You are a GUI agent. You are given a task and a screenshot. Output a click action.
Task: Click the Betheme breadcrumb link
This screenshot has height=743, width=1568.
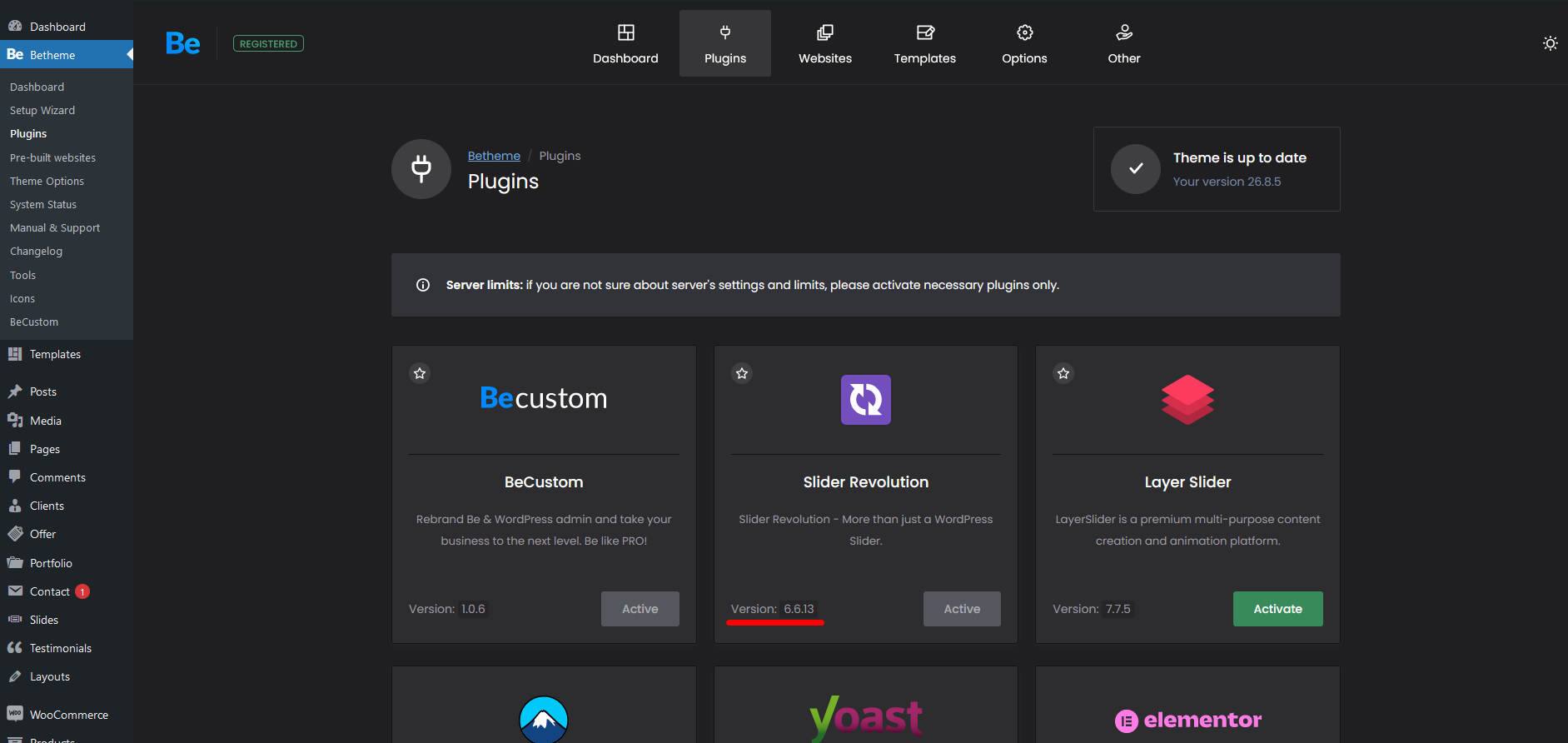(494, 156)
